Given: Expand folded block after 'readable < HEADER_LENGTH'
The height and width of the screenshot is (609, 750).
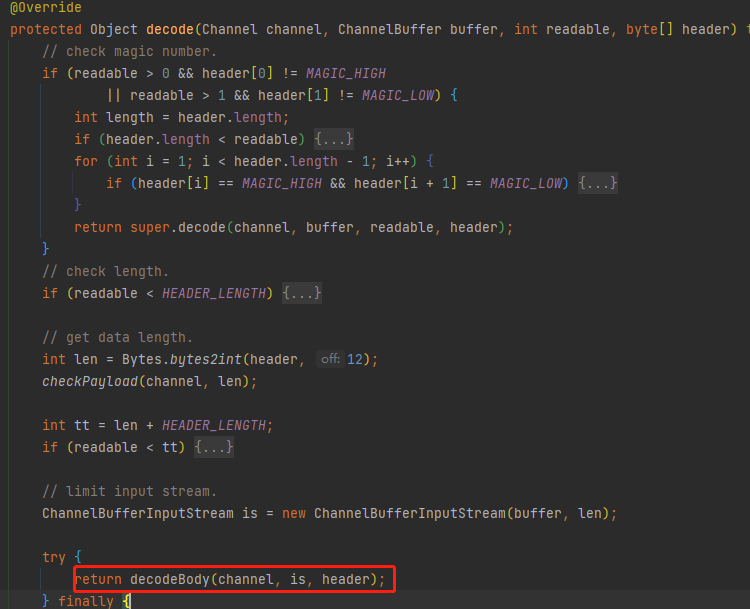Looking at the screenshot, I should click(302, 293).
